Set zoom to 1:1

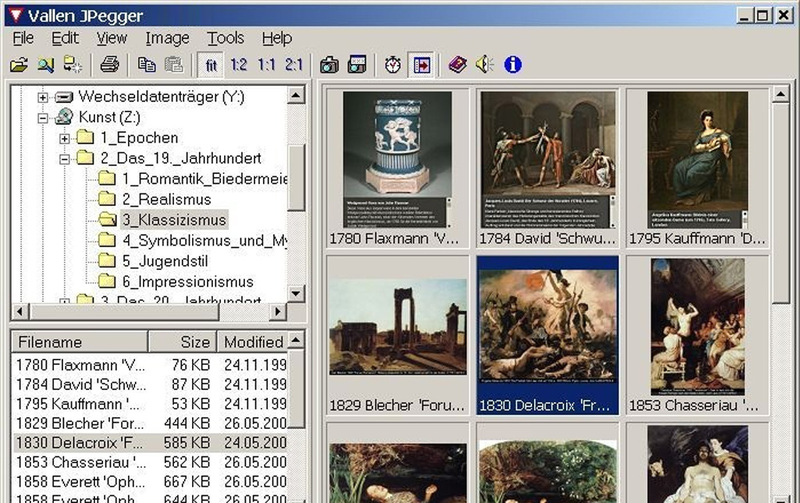[x=266, y=65]
